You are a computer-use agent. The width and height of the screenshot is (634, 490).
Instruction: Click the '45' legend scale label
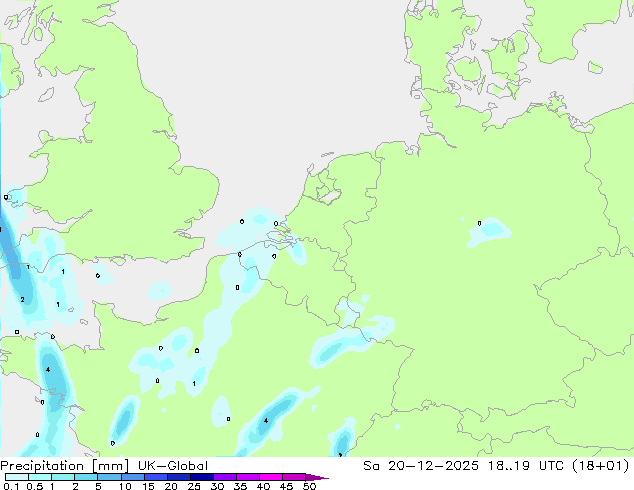pos(286,486)
